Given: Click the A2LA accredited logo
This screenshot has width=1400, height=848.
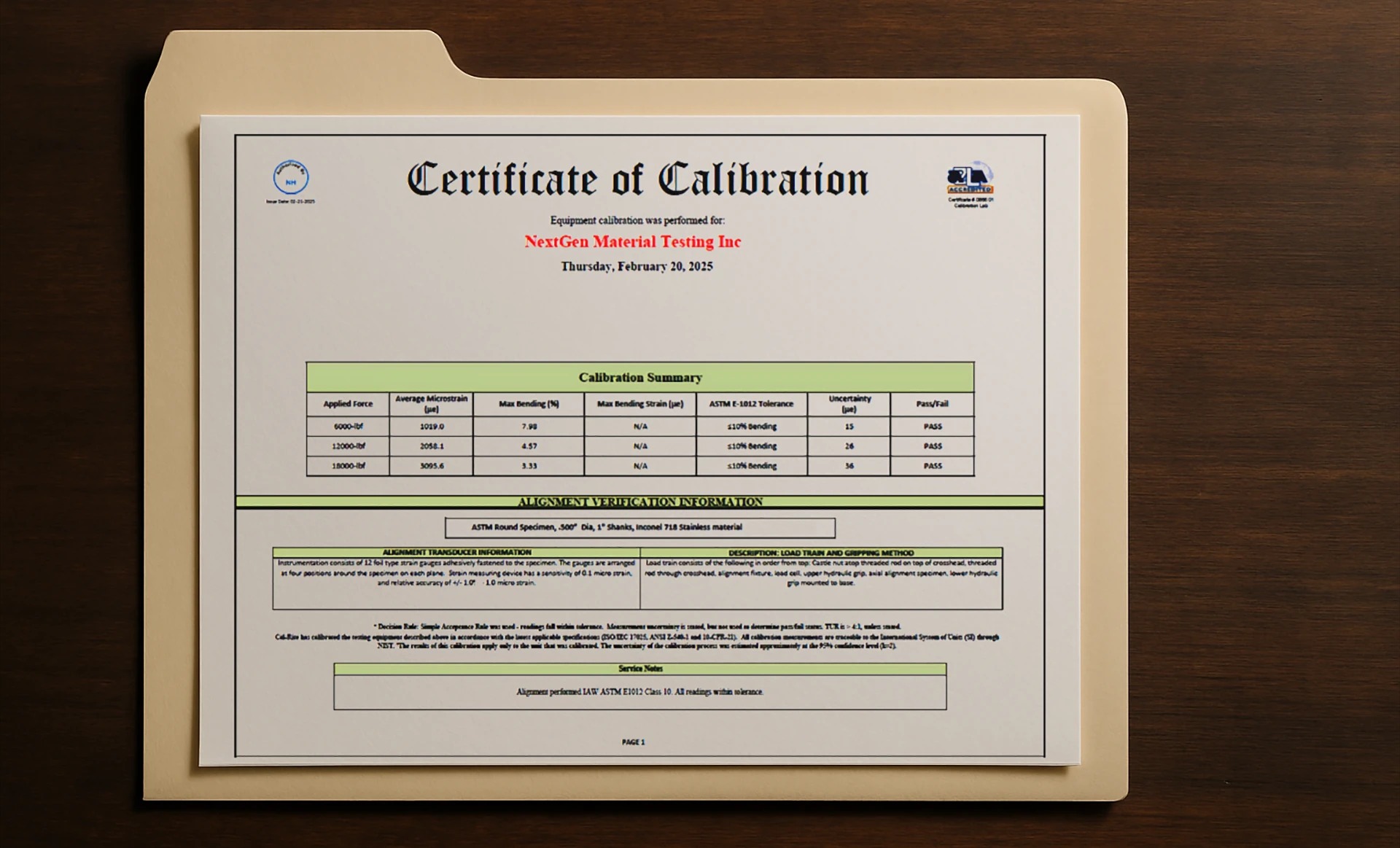Looking at the screenshot, I should (x=970, y=179).
